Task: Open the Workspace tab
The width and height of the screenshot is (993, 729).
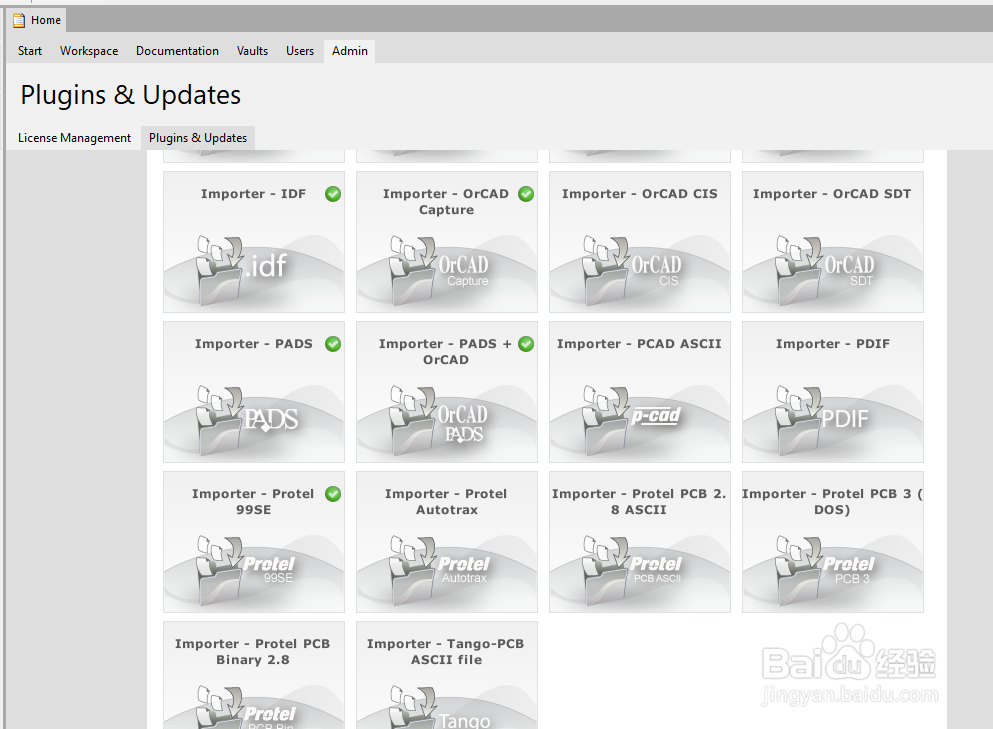Action: [x=89, y=51]
